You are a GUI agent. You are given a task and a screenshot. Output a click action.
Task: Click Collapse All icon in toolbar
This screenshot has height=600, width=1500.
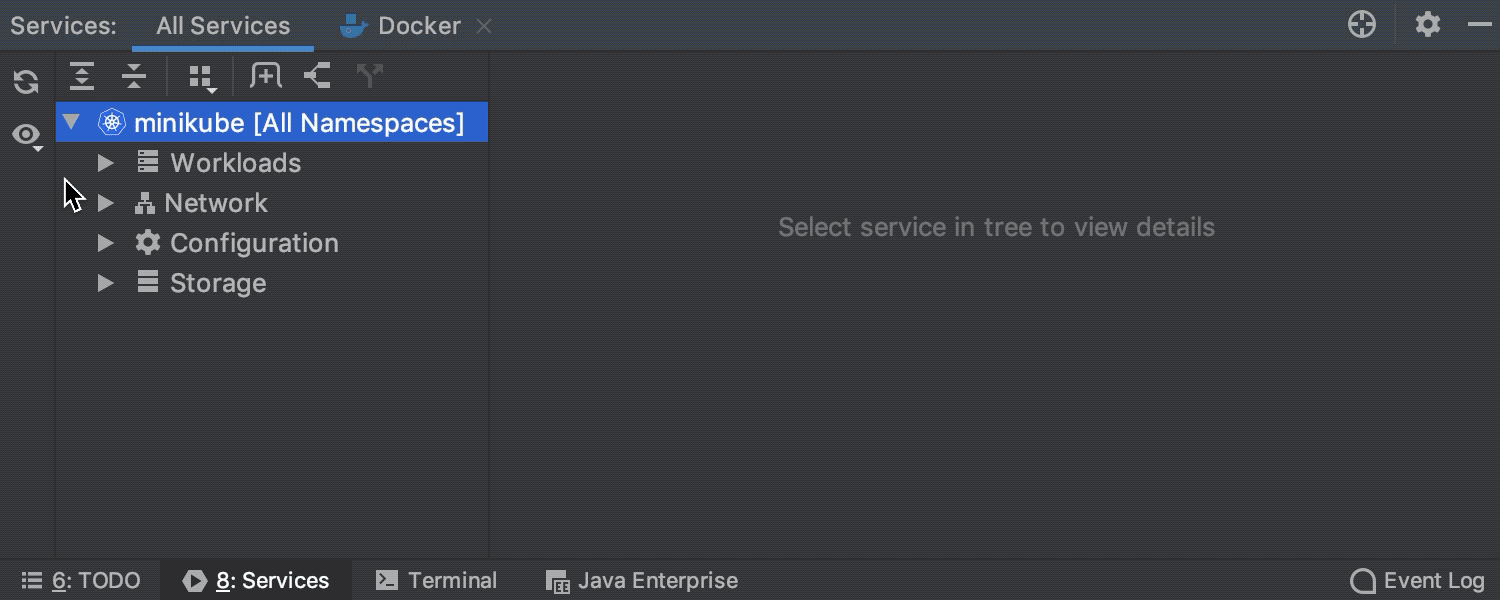pyautogui.click(x=134, y=76)
